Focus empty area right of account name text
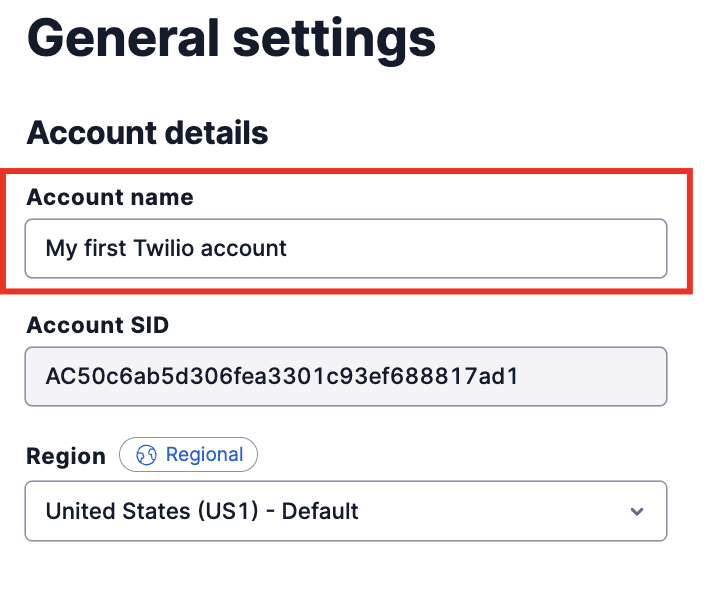The height and width of the screenshot is (592, 710). pos(480,248)
